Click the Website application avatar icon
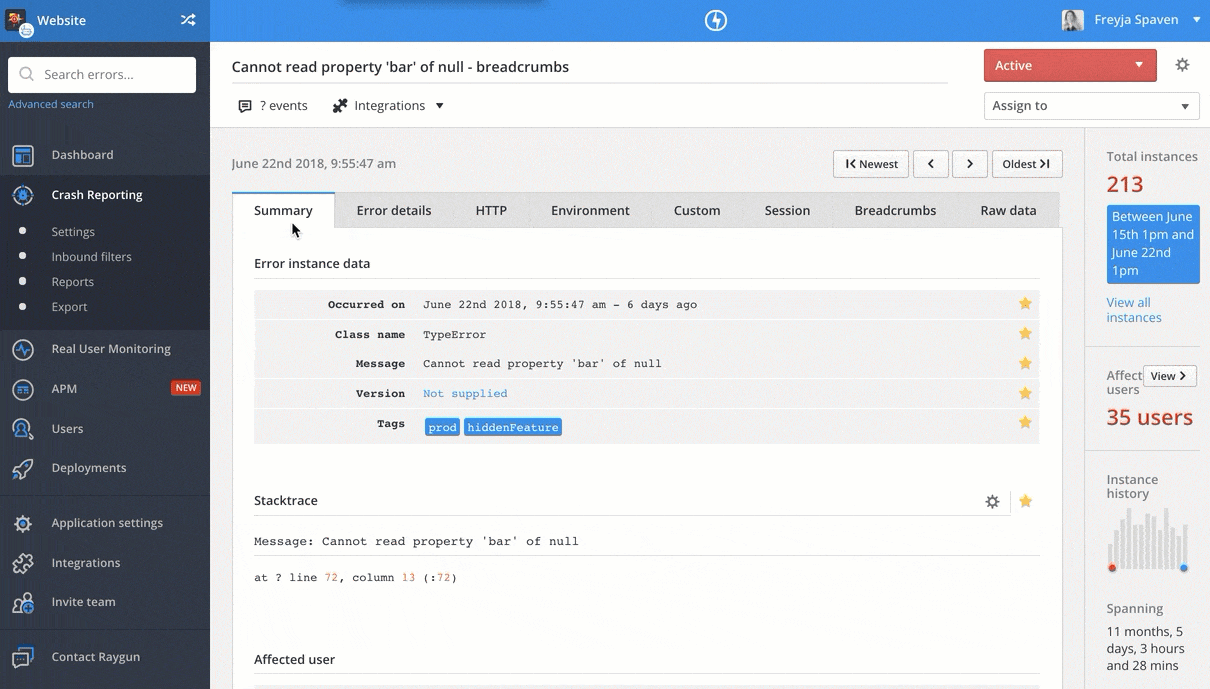 tap(17, 21)
